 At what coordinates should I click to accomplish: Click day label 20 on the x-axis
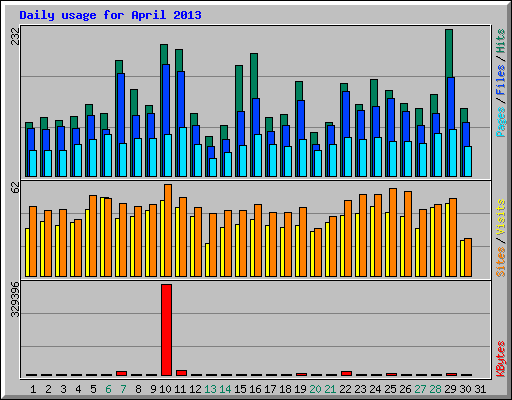click(x=315, y=389)
